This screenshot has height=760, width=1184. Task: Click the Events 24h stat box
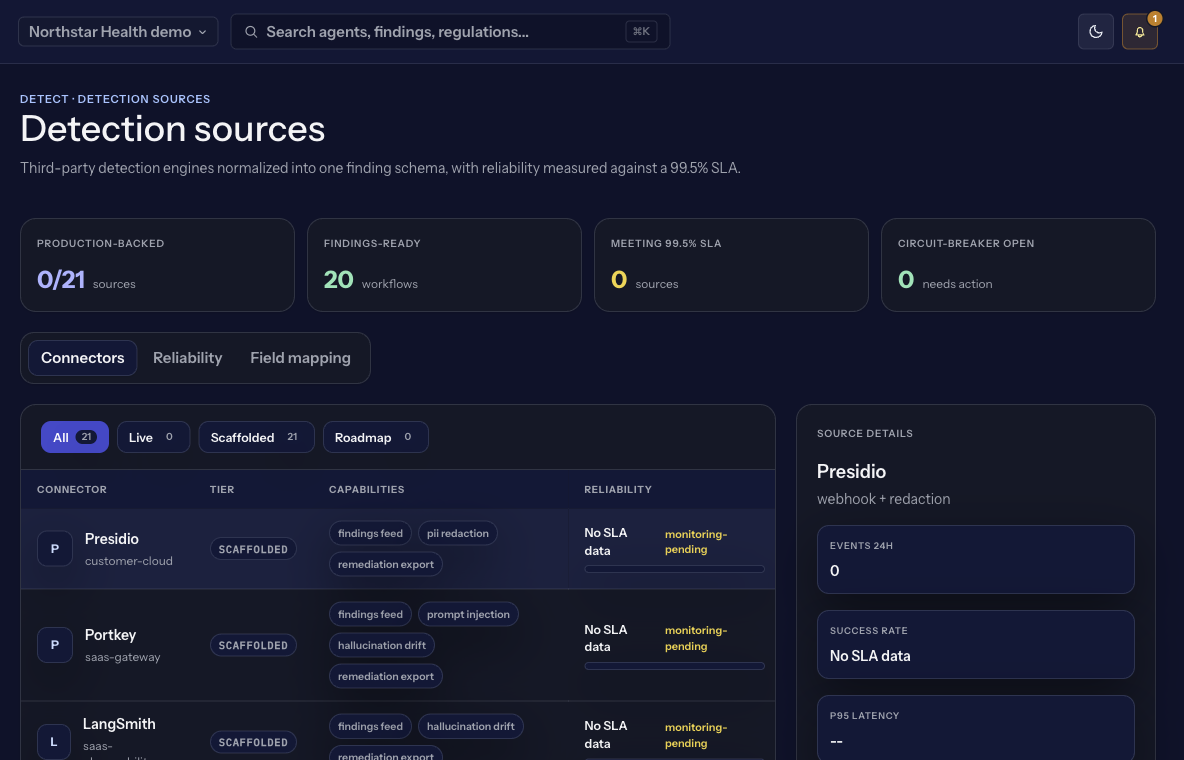tap(976, 560)
